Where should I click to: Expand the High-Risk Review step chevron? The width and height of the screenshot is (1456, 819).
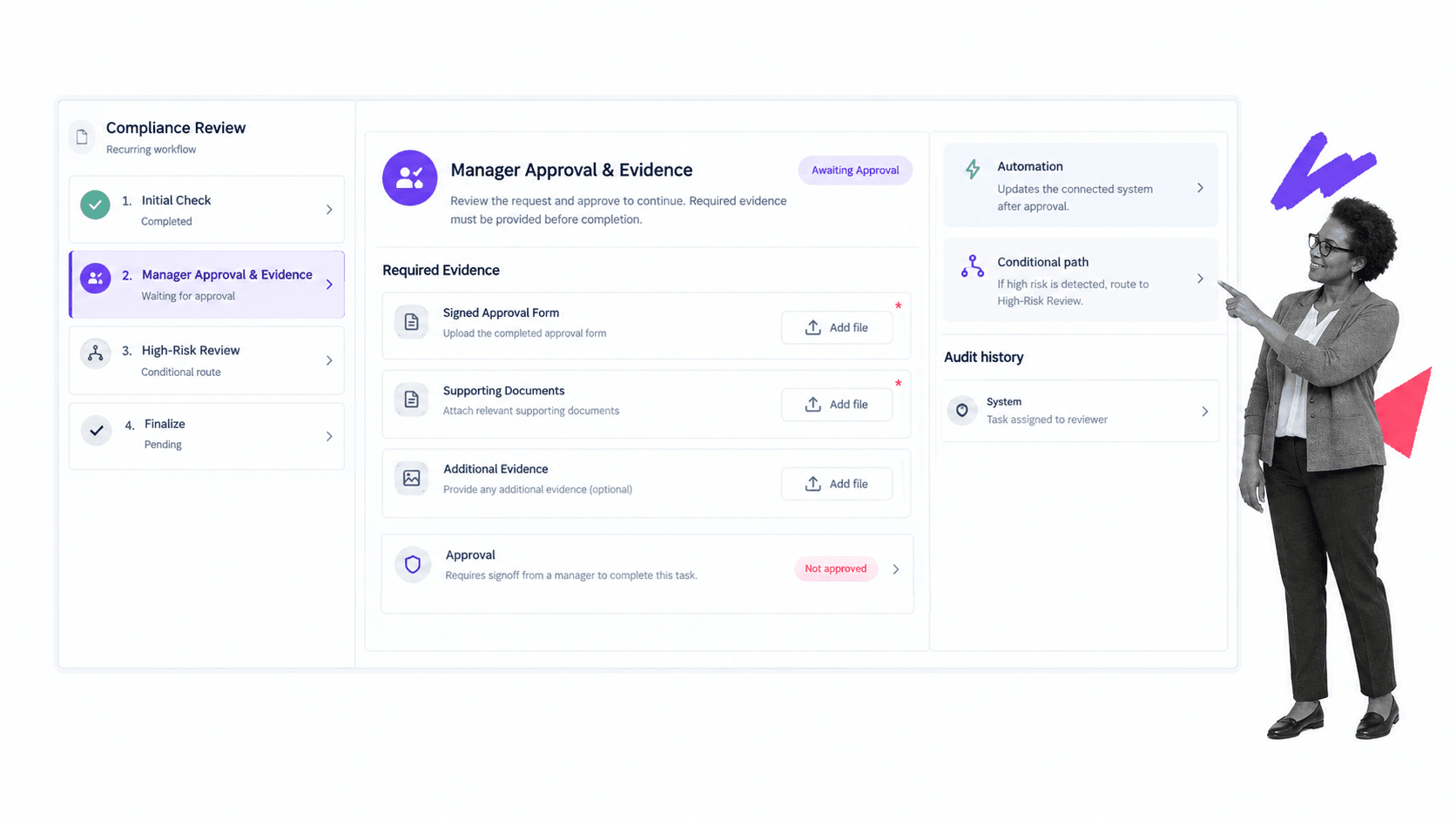coord(329,360)
